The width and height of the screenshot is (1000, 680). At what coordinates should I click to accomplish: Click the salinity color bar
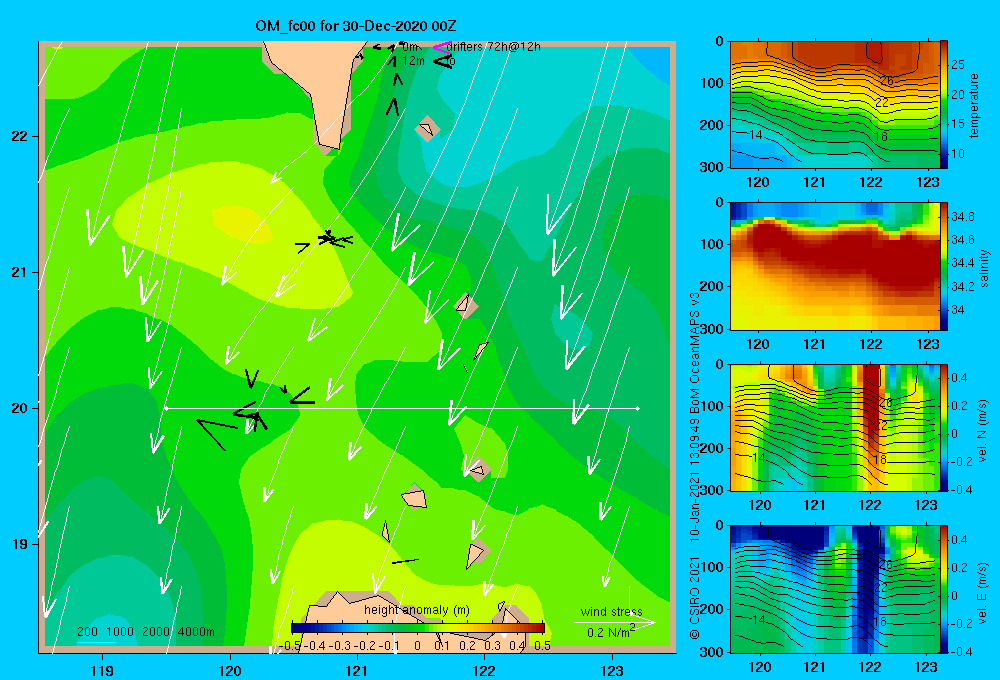tap(944, 266)
